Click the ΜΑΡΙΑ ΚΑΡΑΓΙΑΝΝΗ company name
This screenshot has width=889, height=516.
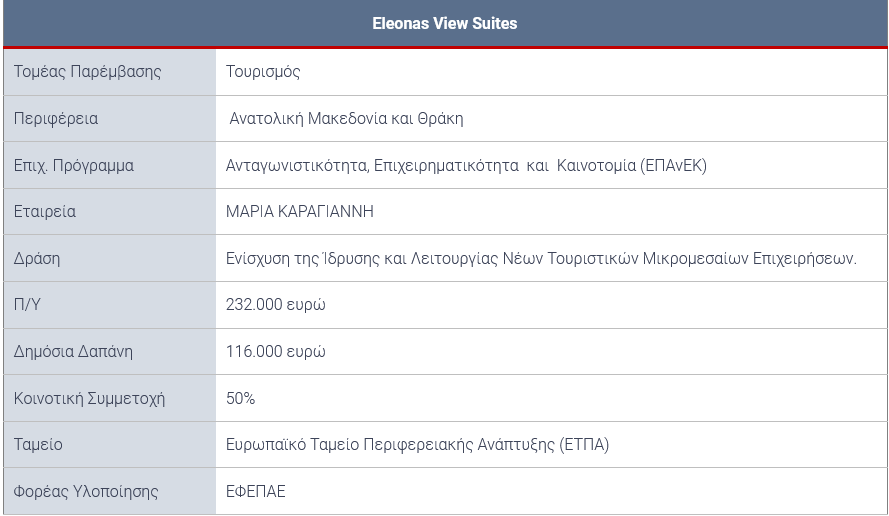coord(300,212)
